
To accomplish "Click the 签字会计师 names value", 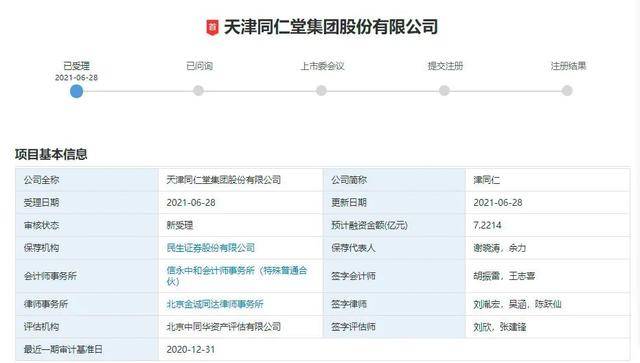I will point(504,276).
